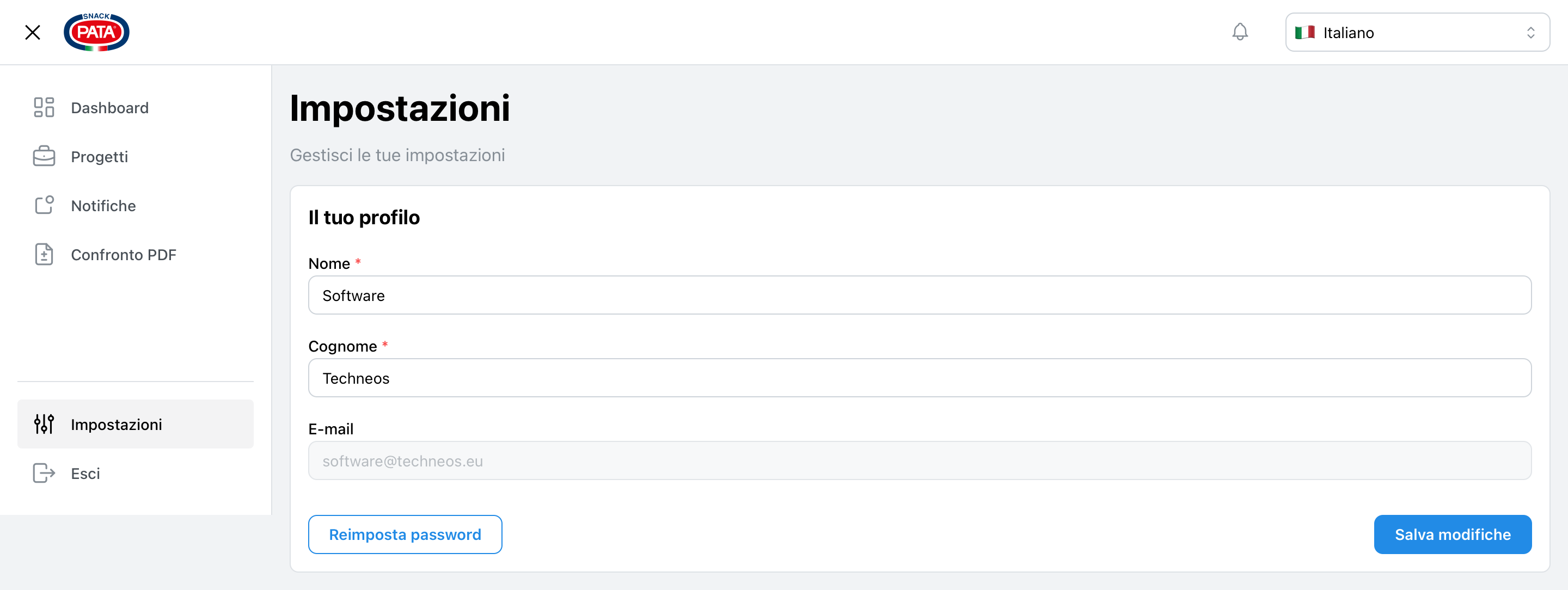Viewport: 1568px width, 590px height.
Task: Open the notifications bell
Action: tap(1239, 32)
